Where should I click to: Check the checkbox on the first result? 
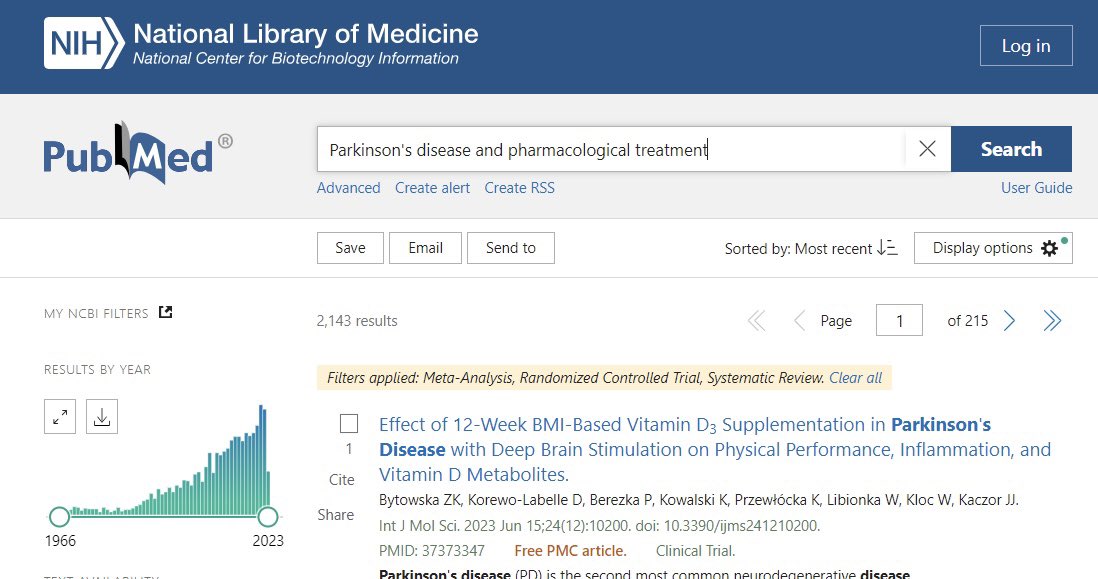coord(347,423)
